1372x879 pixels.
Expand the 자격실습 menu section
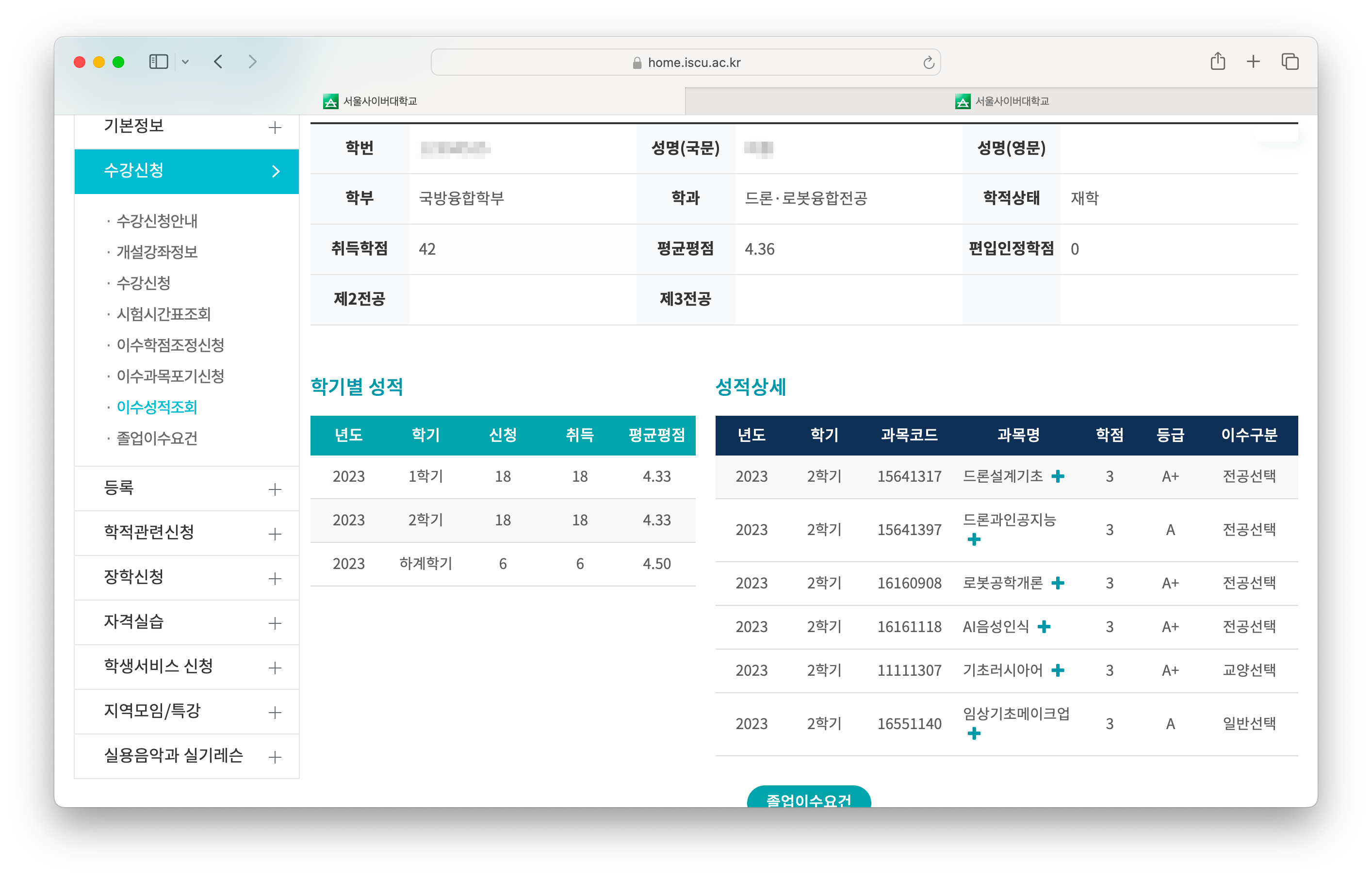tap(187, 622)
